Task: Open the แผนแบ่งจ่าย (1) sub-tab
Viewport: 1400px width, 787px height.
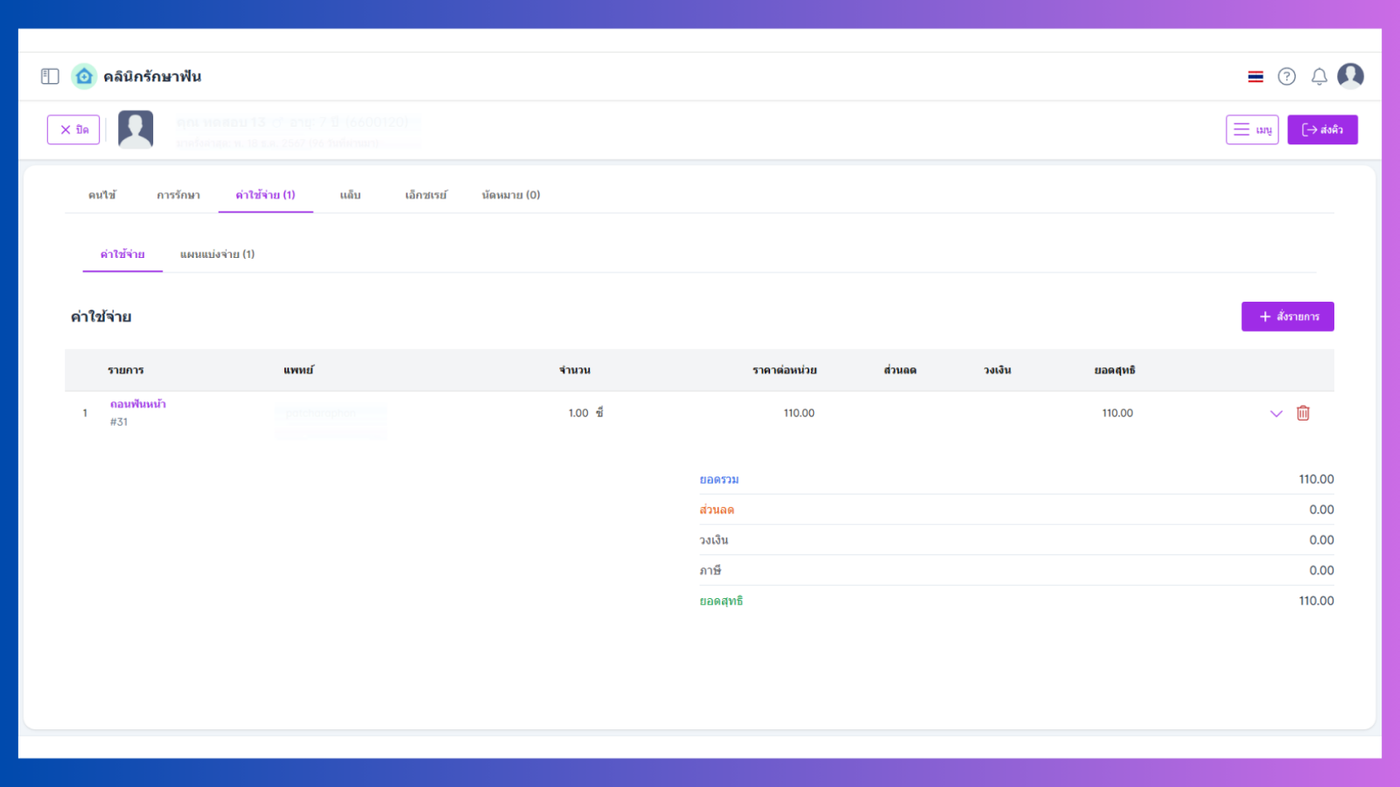Action: click(x=217, y=254)
